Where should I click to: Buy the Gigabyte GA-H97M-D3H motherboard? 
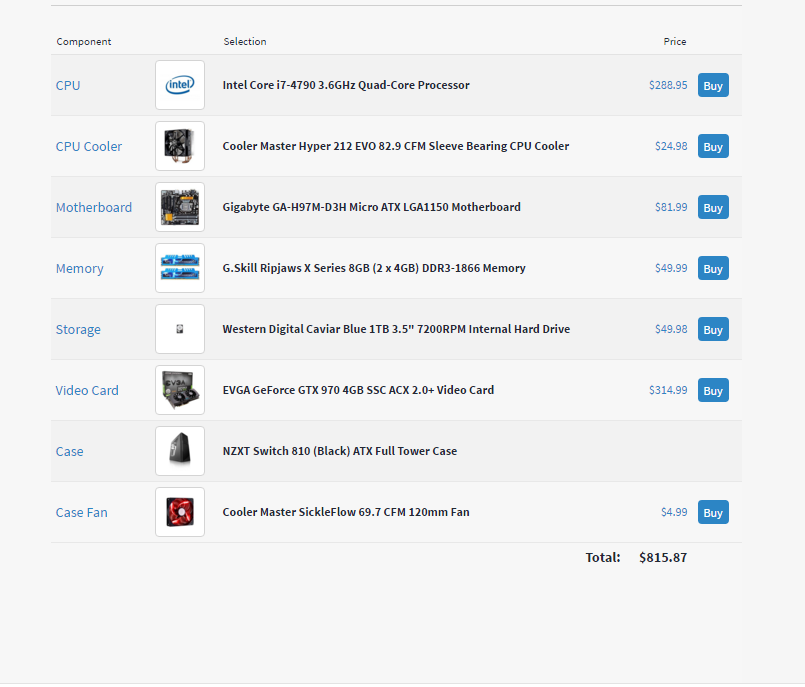[x=713, y=207]
